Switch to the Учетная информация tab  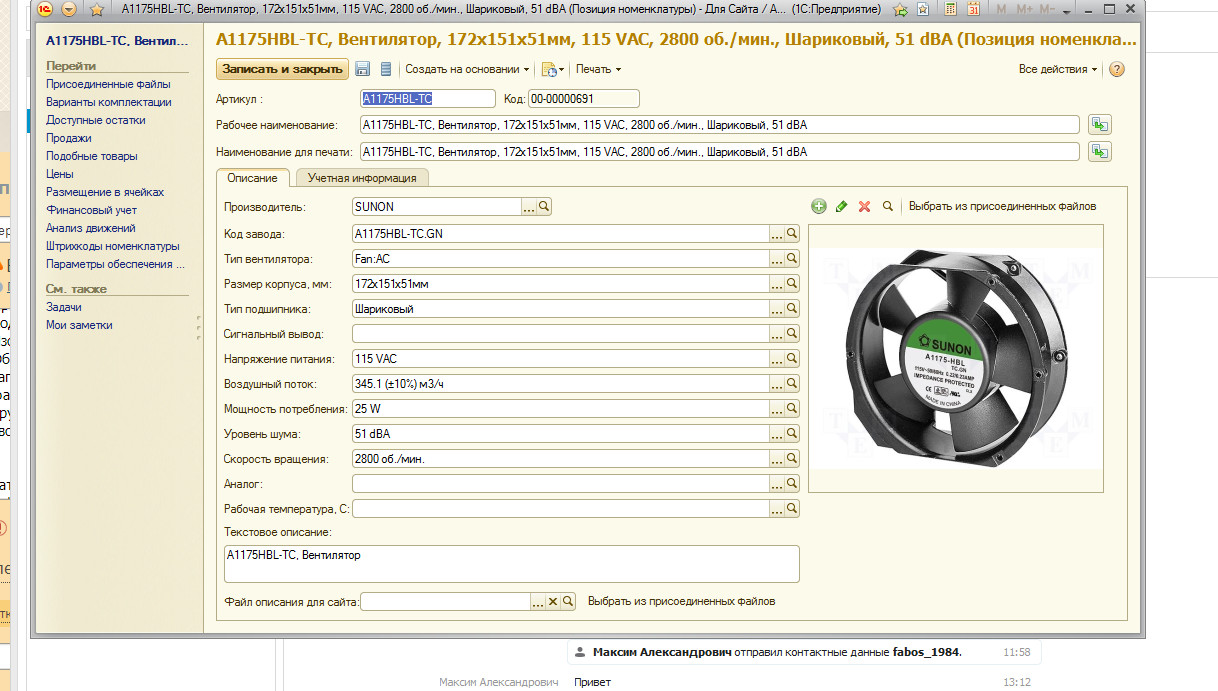click(x=362, y=178)
